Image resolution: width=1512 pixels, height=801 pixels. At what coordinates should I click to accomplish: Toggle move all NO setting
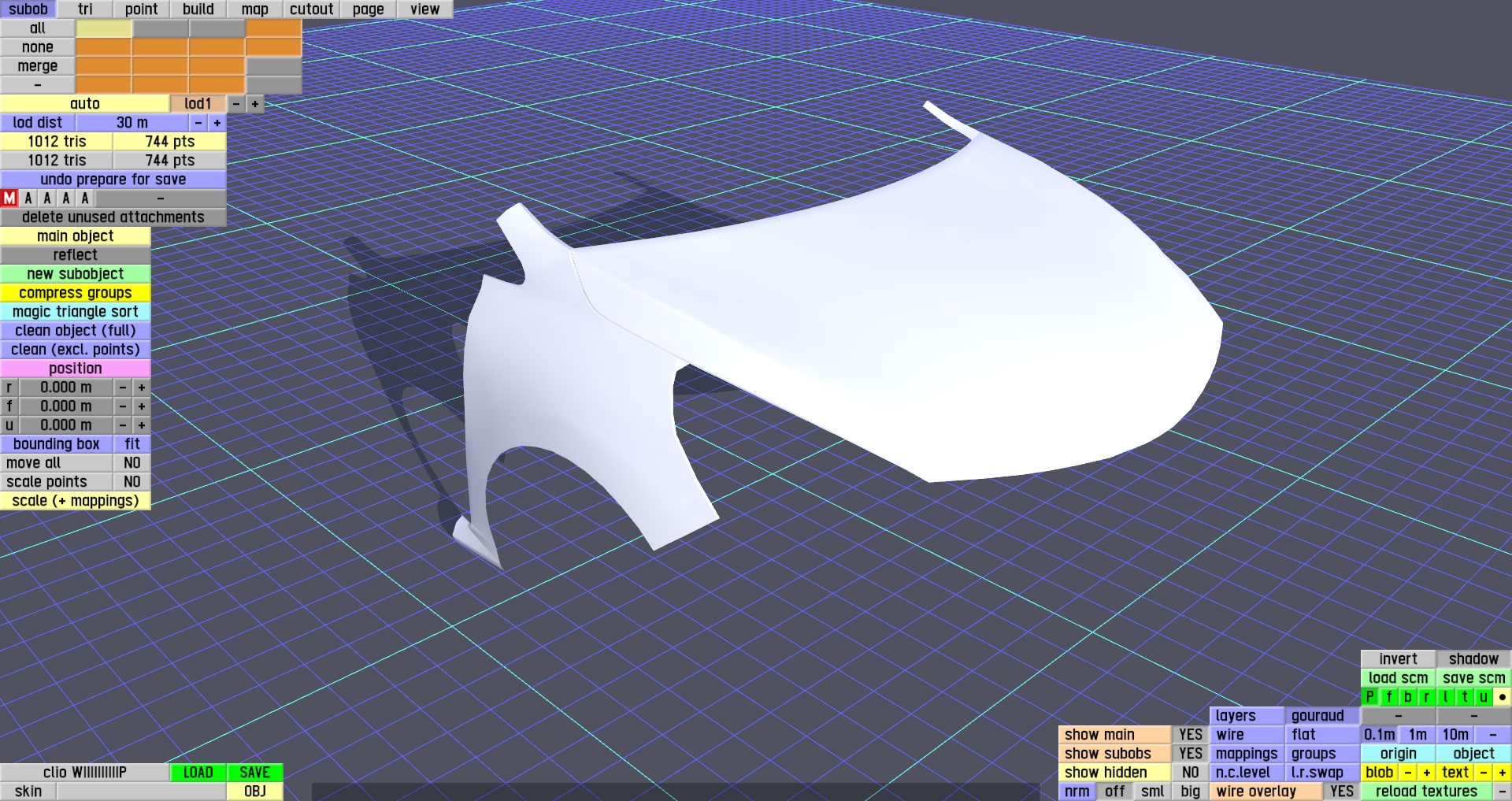pyautogui.click(x=132, y=463)
